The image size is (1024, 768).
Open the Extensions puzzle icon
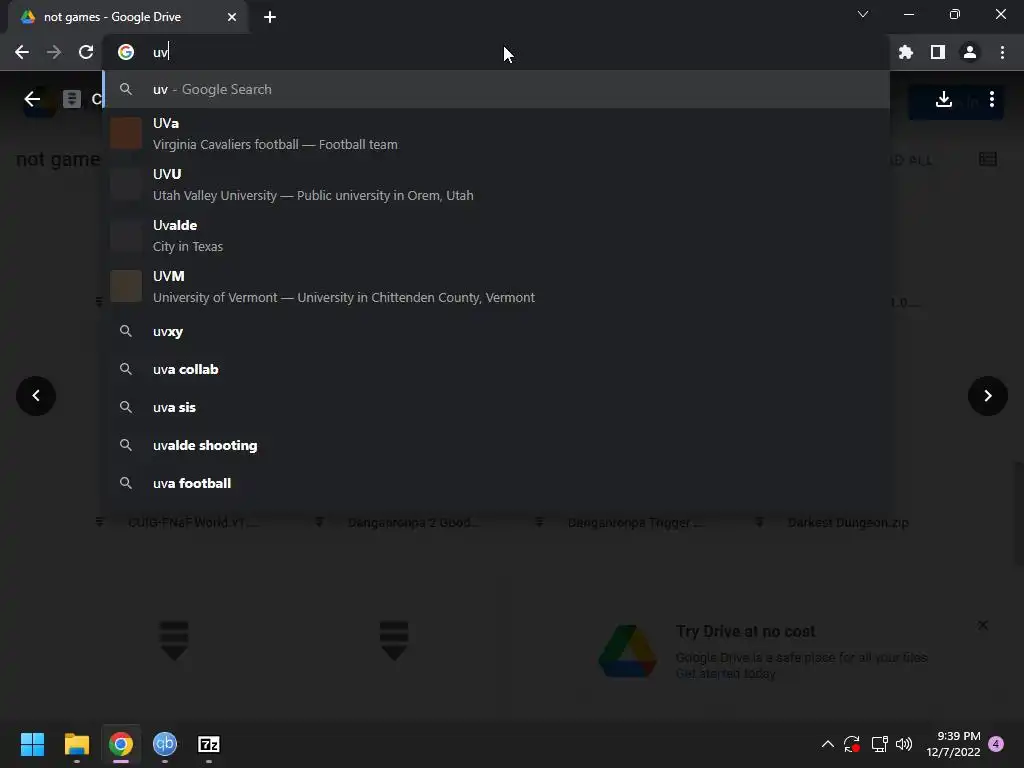click(x=906, y=52)
